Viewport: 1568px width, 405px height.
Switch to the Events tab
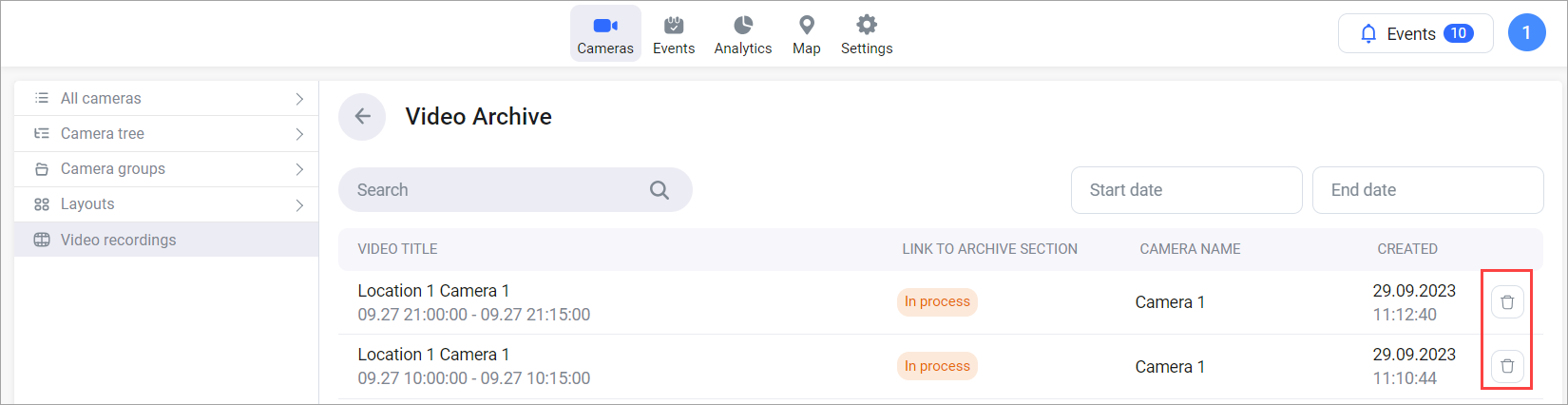point(674,34)
